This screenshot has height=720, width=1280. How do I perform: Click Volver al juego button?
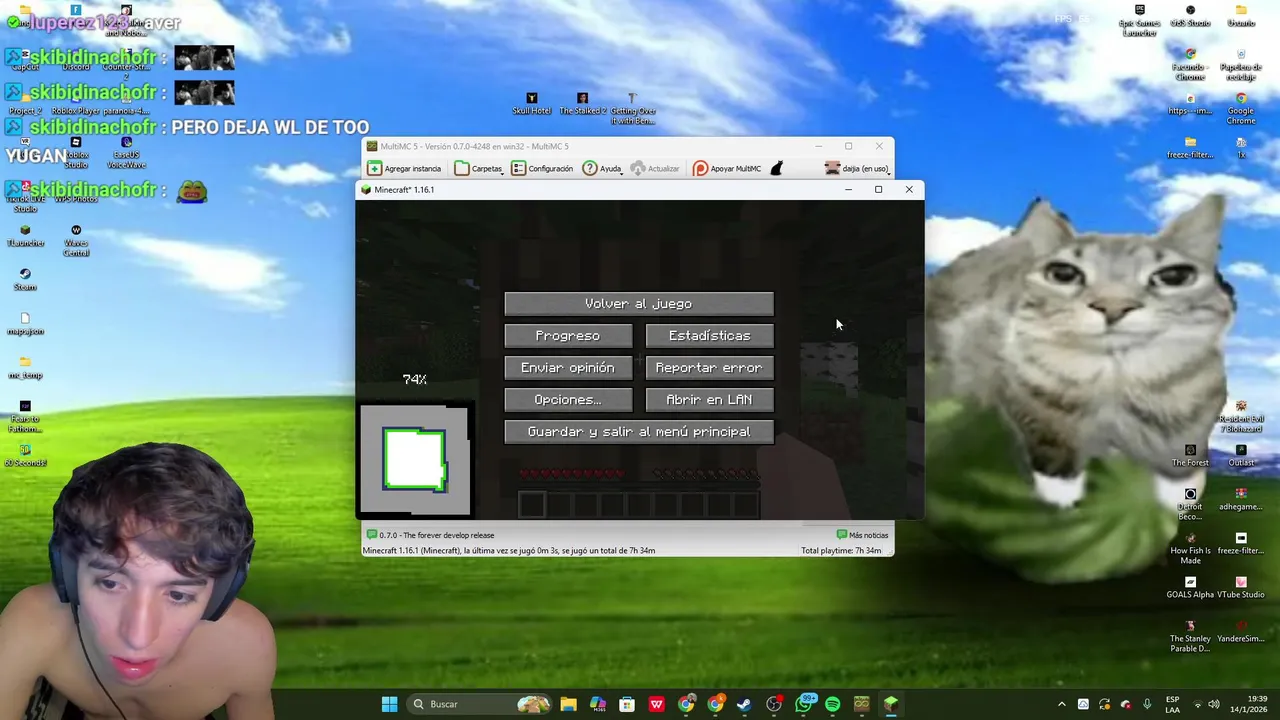(639, 303)
